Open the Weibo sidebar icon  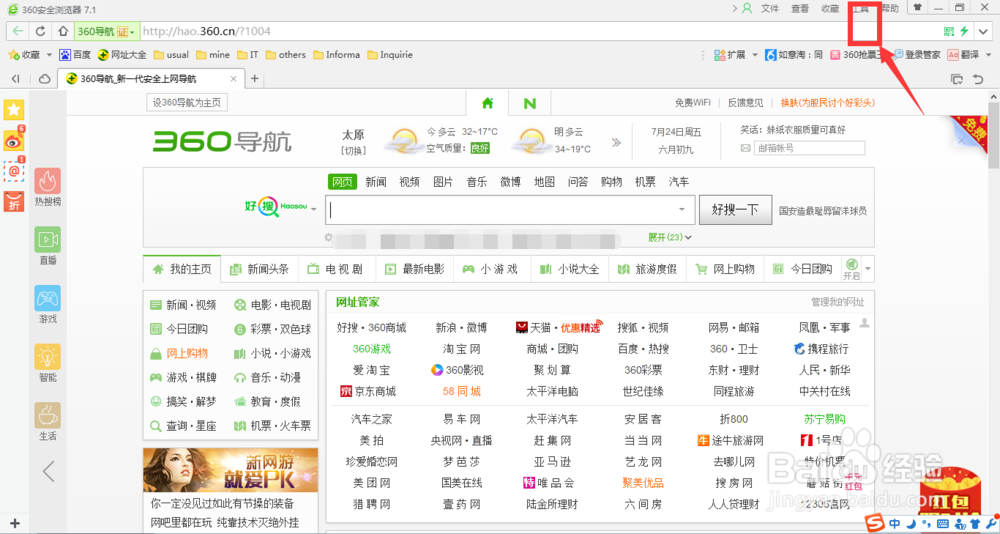(x=14, y=140)
